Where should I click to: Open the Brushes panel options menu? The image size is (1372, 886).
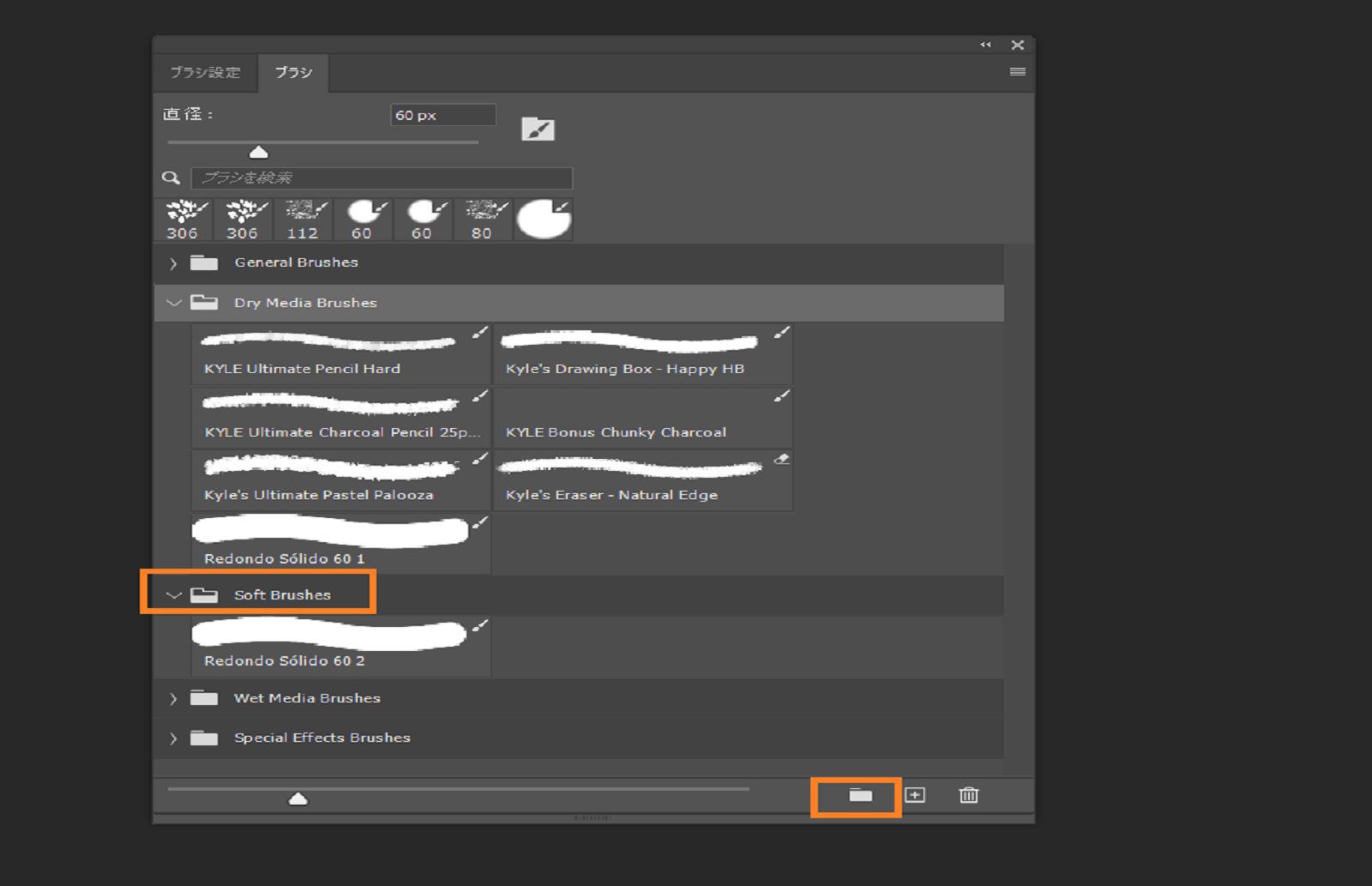(x=1018, y=72)
